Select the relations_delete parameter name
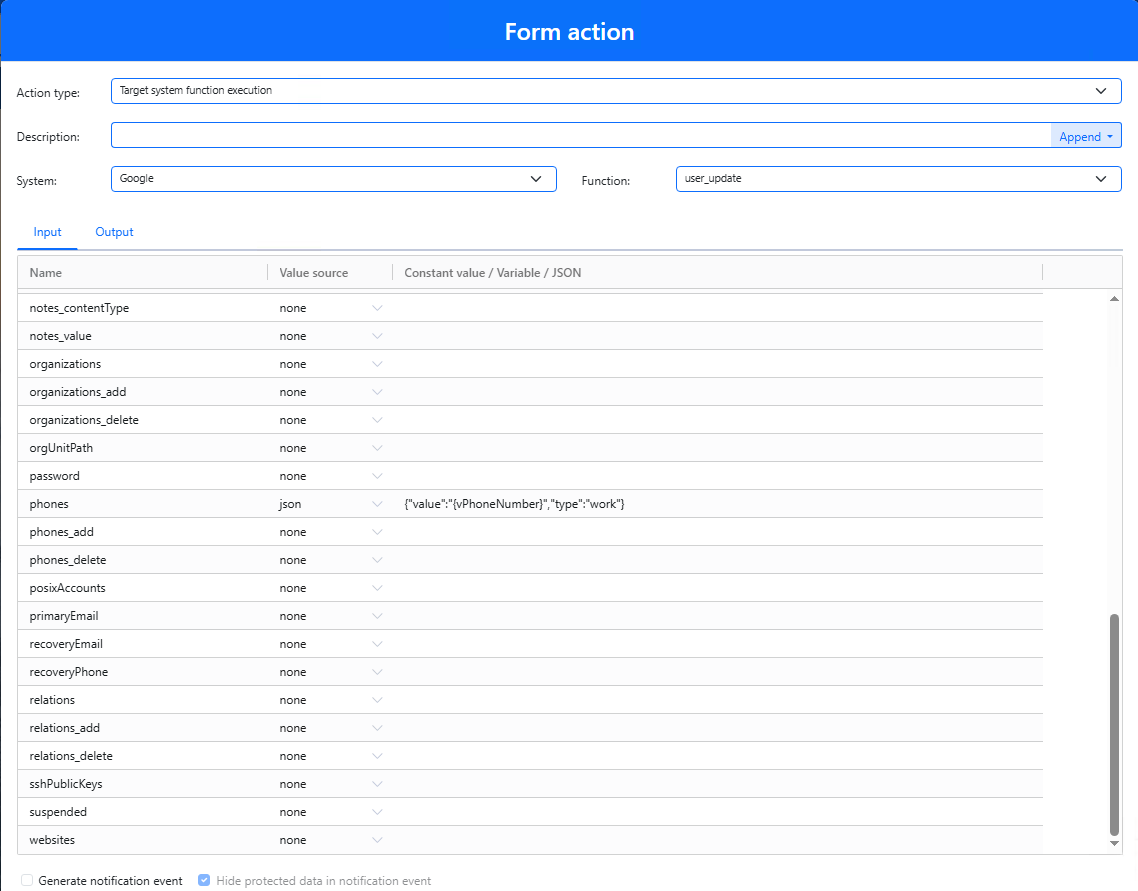This screenshot has height=891, width=1138. pyautogui.click(x=71, y=756)
